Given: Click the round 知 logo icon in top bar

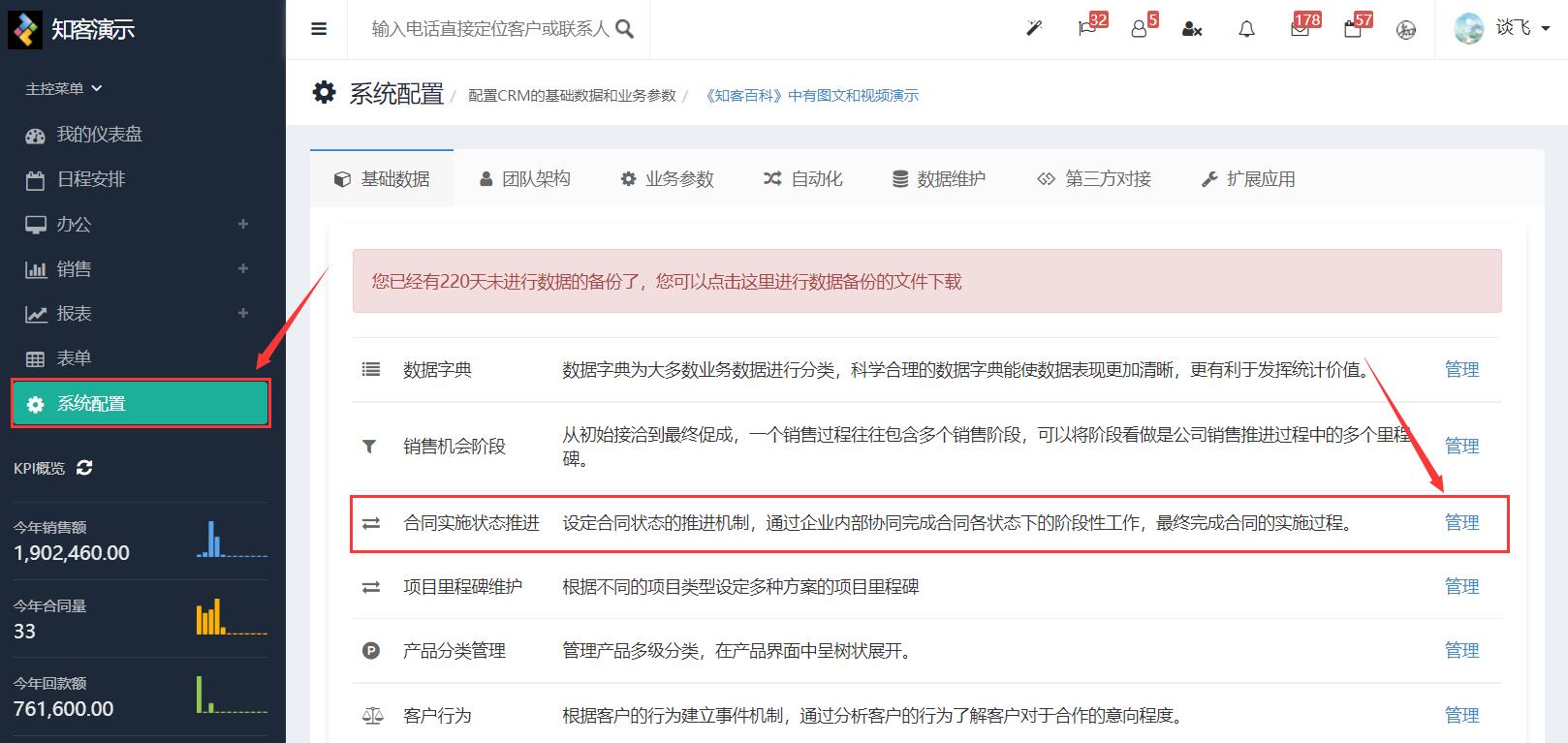Looking at the screenshot, I should click(1406, 30).
